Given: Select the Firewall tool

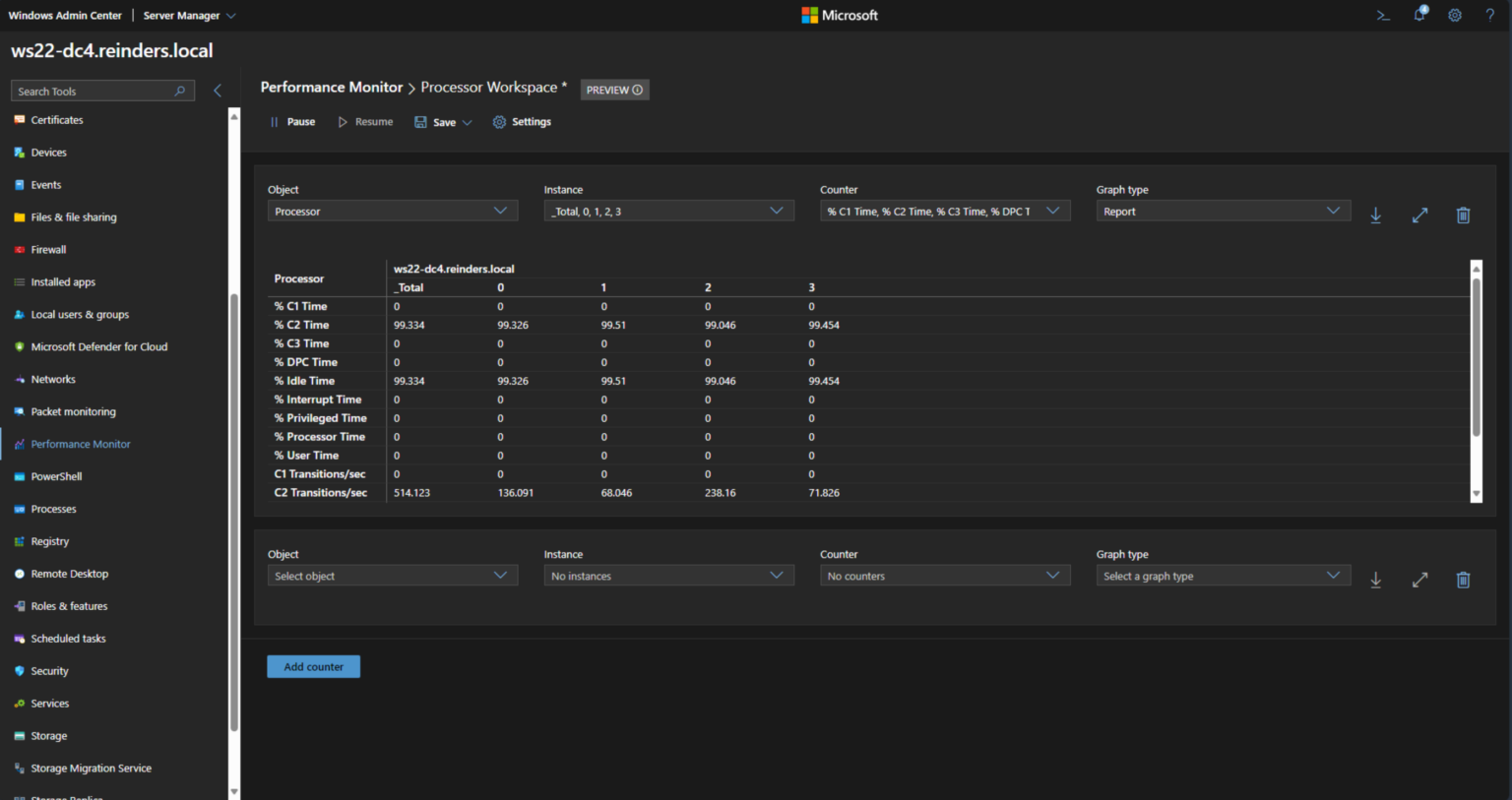Looking at the screenshot, I should (x=48, y=249).
